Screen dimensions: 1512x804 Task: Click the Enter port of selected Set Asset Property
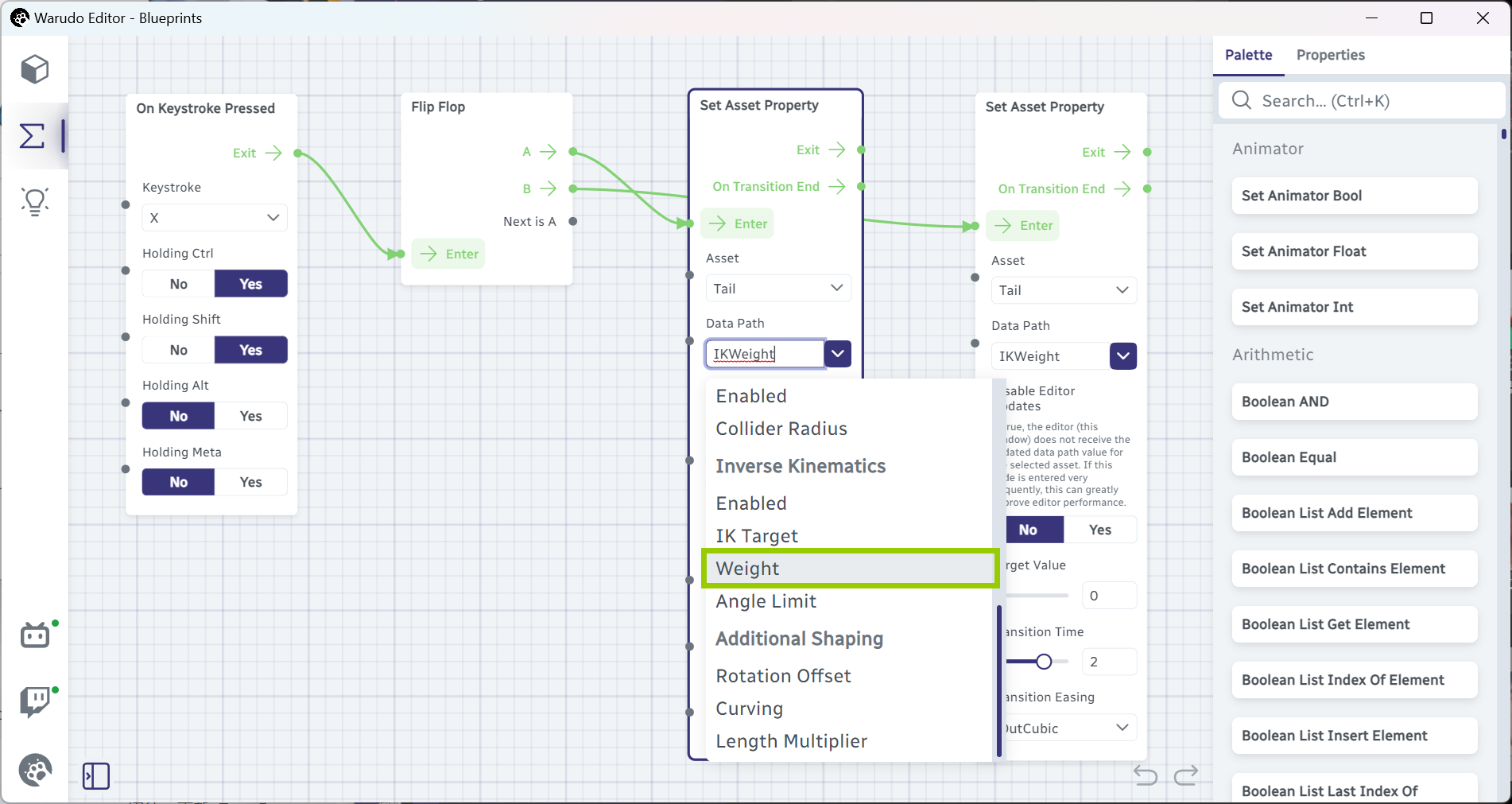point(738,223)
